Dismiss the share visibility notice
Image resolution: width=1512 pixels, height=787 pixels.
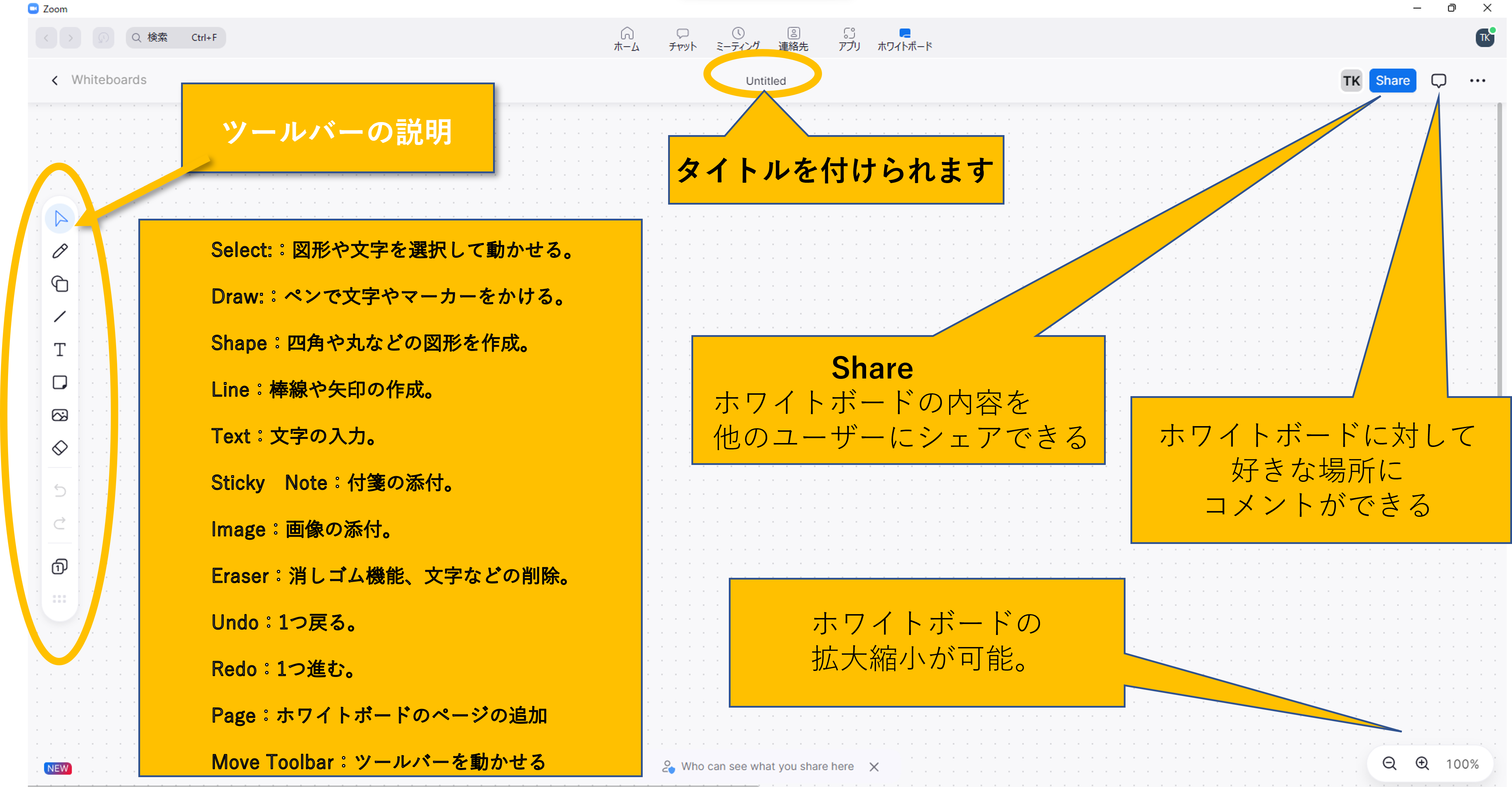point(874,767)
